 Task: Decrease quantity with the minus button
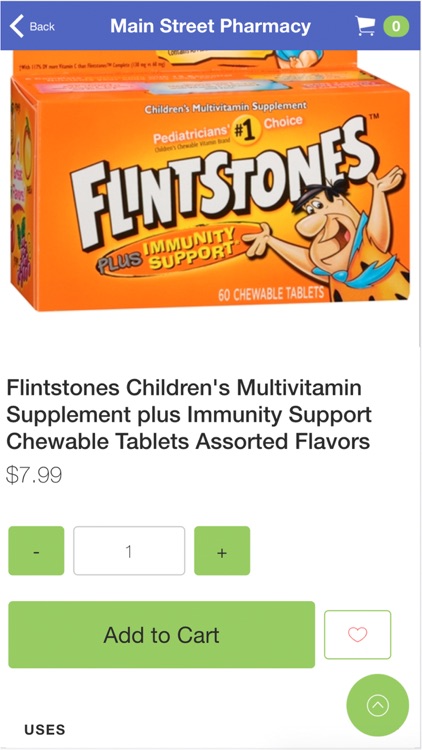36,551
